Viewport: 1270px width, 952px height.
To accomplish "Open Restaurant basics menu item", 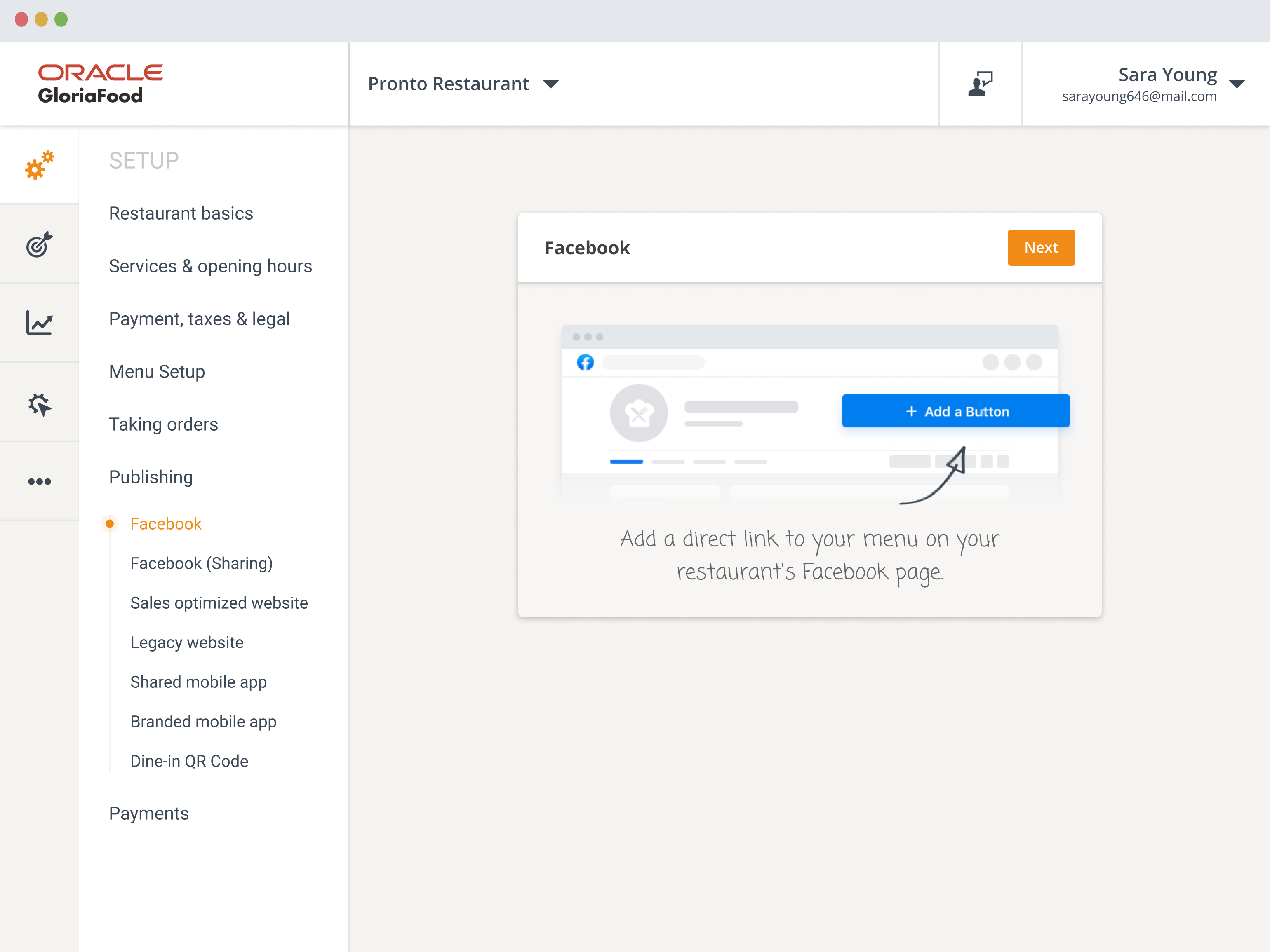I will click(x=181, y=213).
